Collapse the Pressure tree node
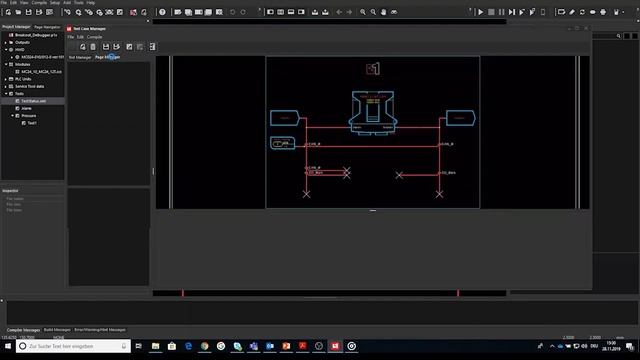 (12, 116)
